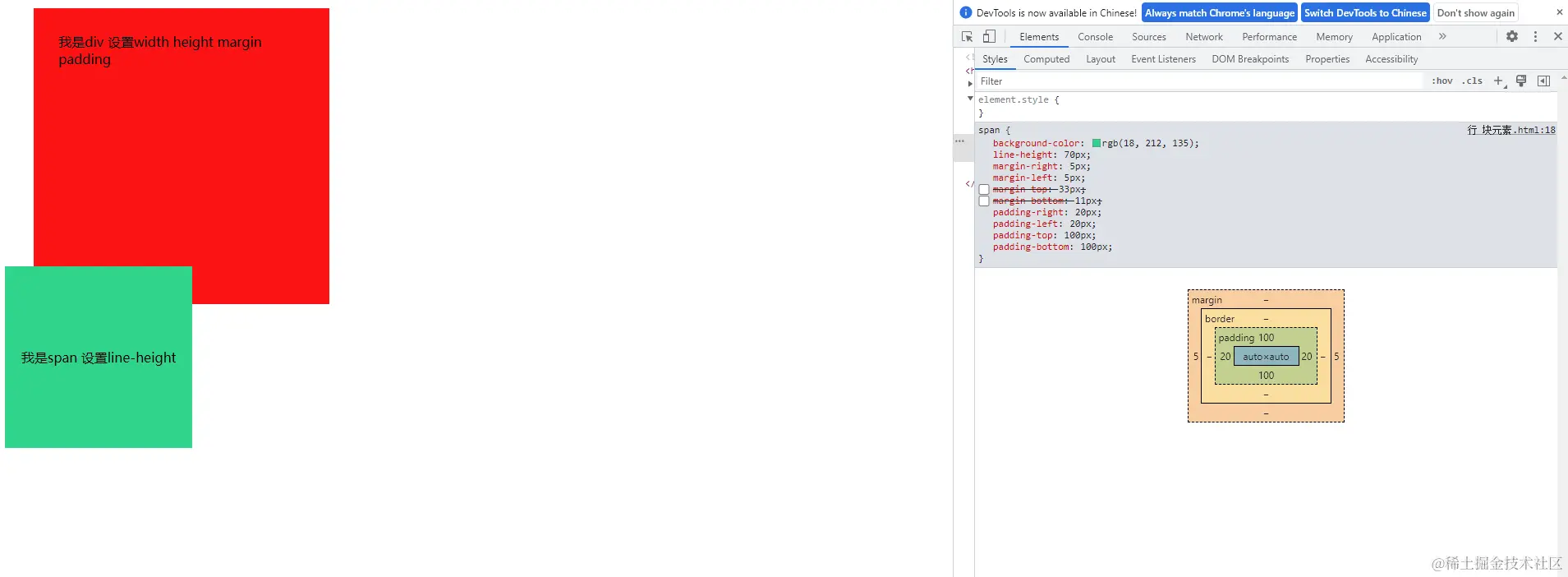Collapse the expanded DOM node arrow

[x=970, y=99]
